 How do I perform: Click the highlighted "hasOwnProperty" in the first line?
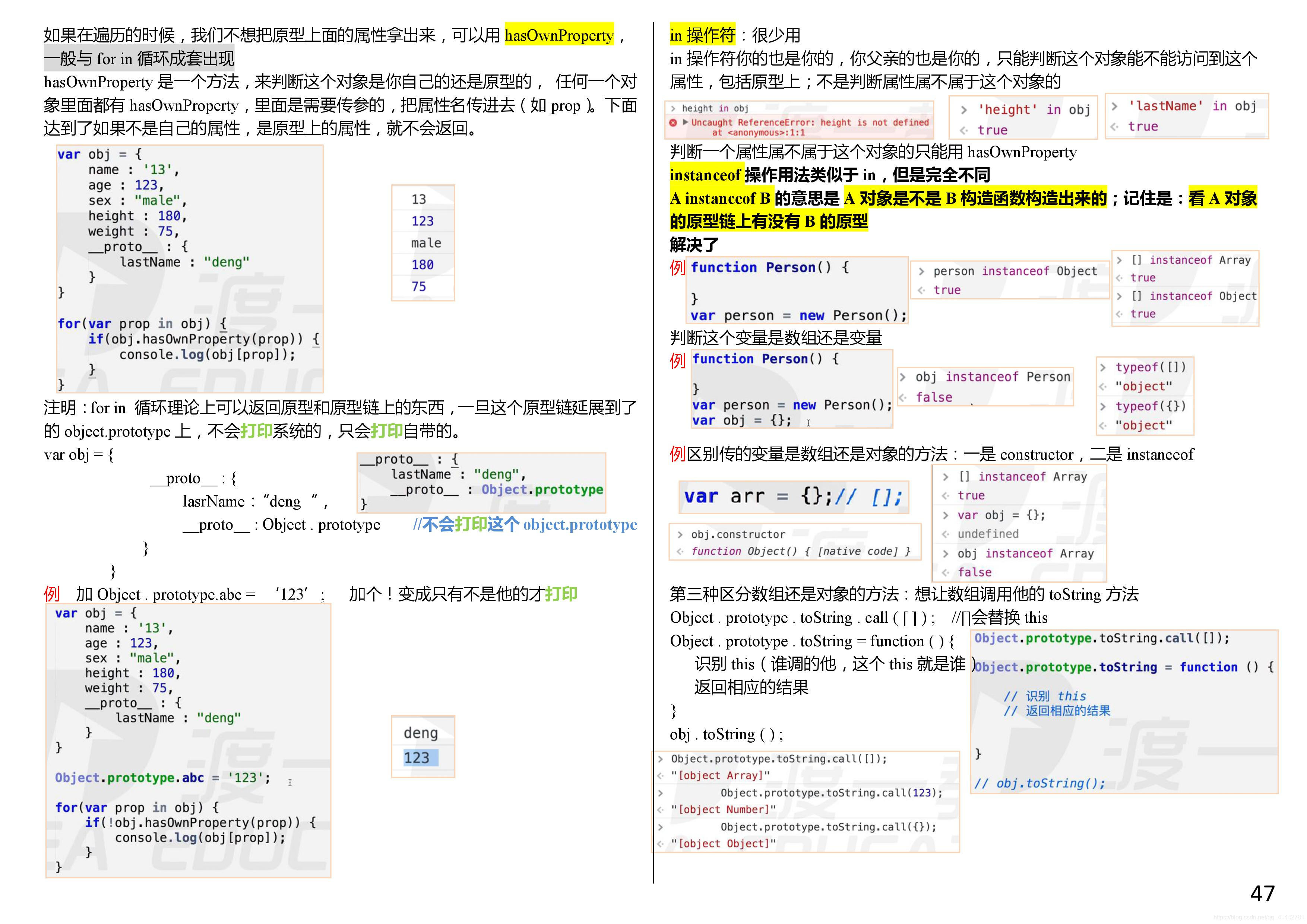click(559, 35)
